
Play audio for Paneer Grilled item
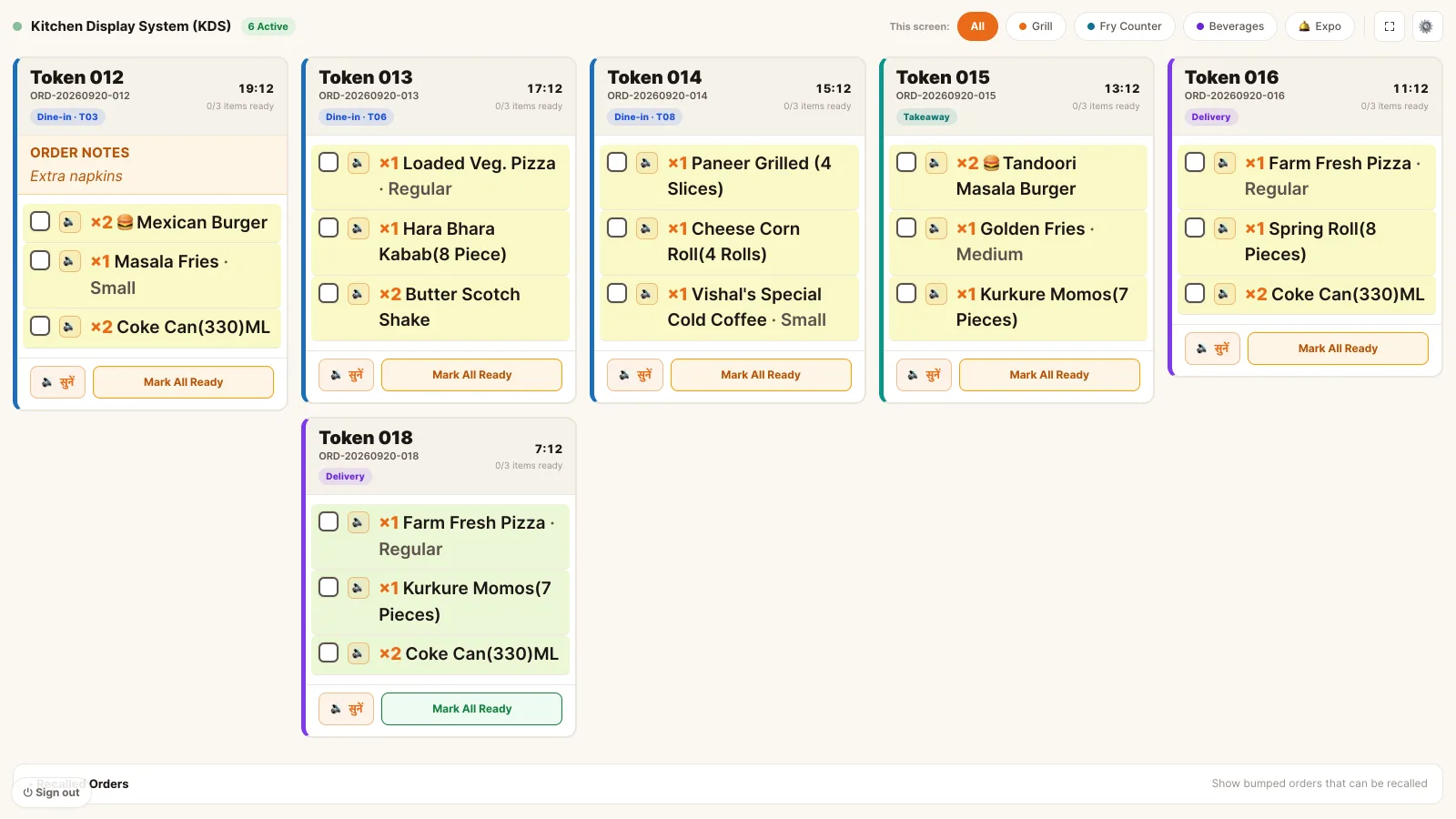(646, 163)
